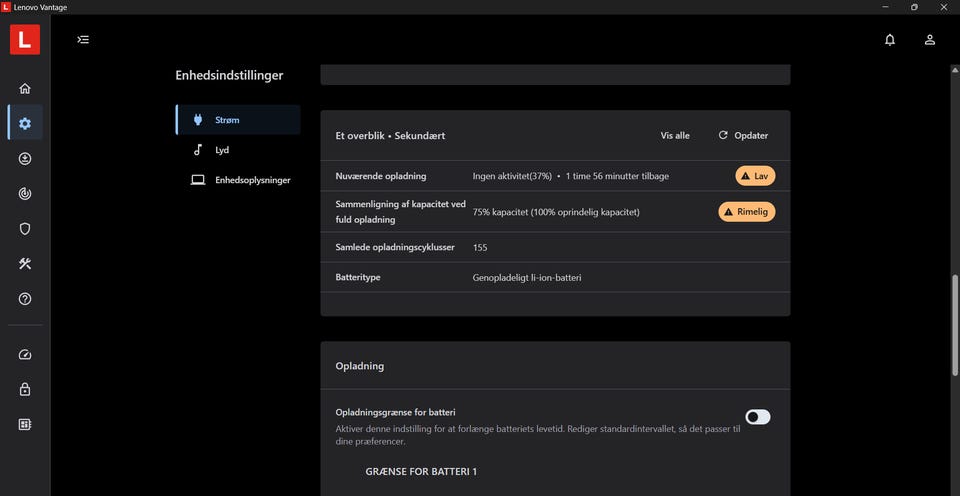The height and width of the screenshot is (496, 960).
Task: Click 'Genopladeligt li-ion-batteri' value
Action: click(x=527, y=277)
